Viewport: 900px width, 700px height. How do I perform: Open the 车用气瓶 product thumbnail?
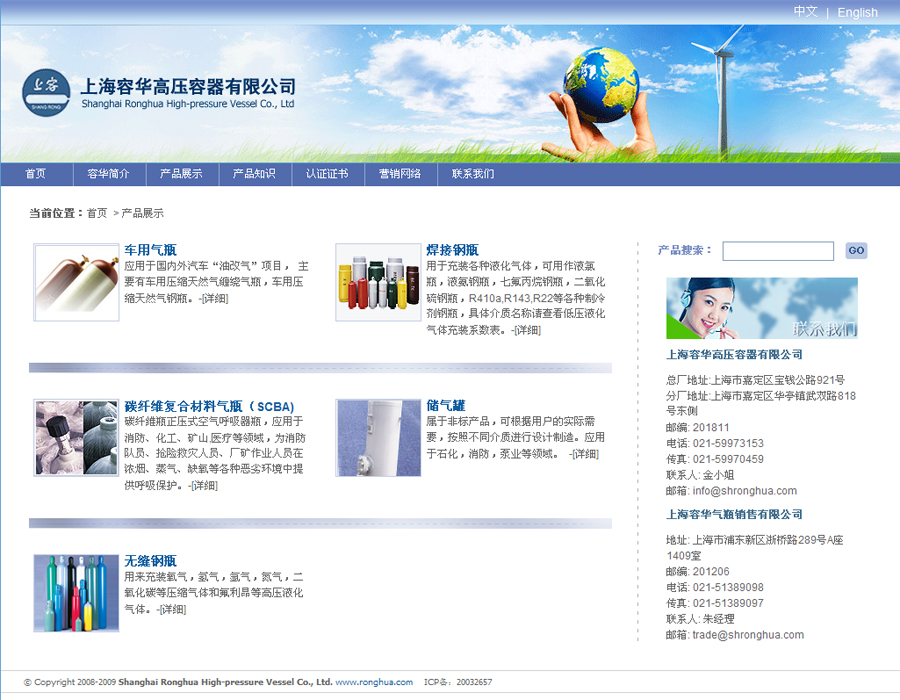(76, 282)
